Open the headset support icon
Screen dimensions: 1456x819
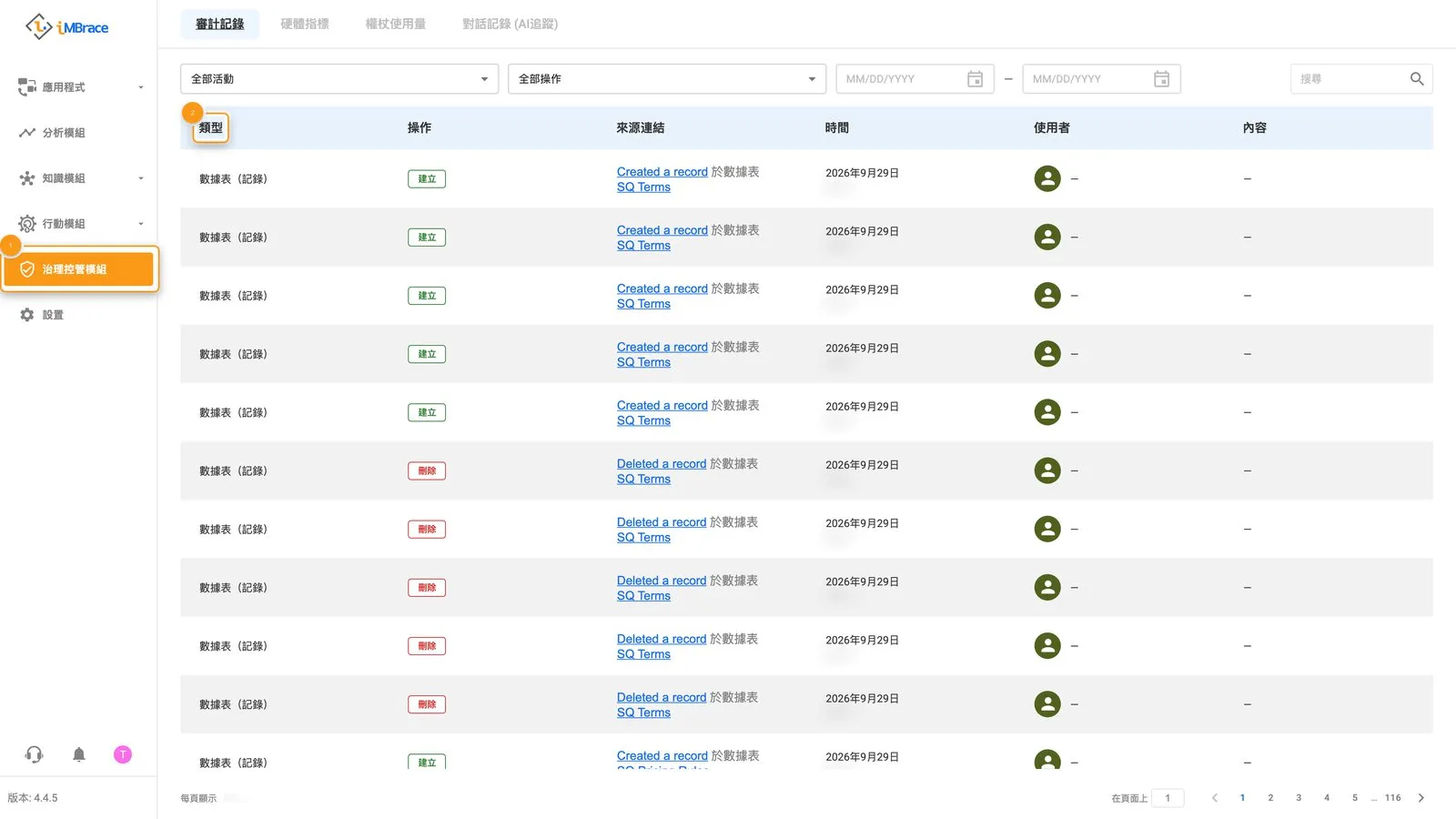(x=34, y=754)
